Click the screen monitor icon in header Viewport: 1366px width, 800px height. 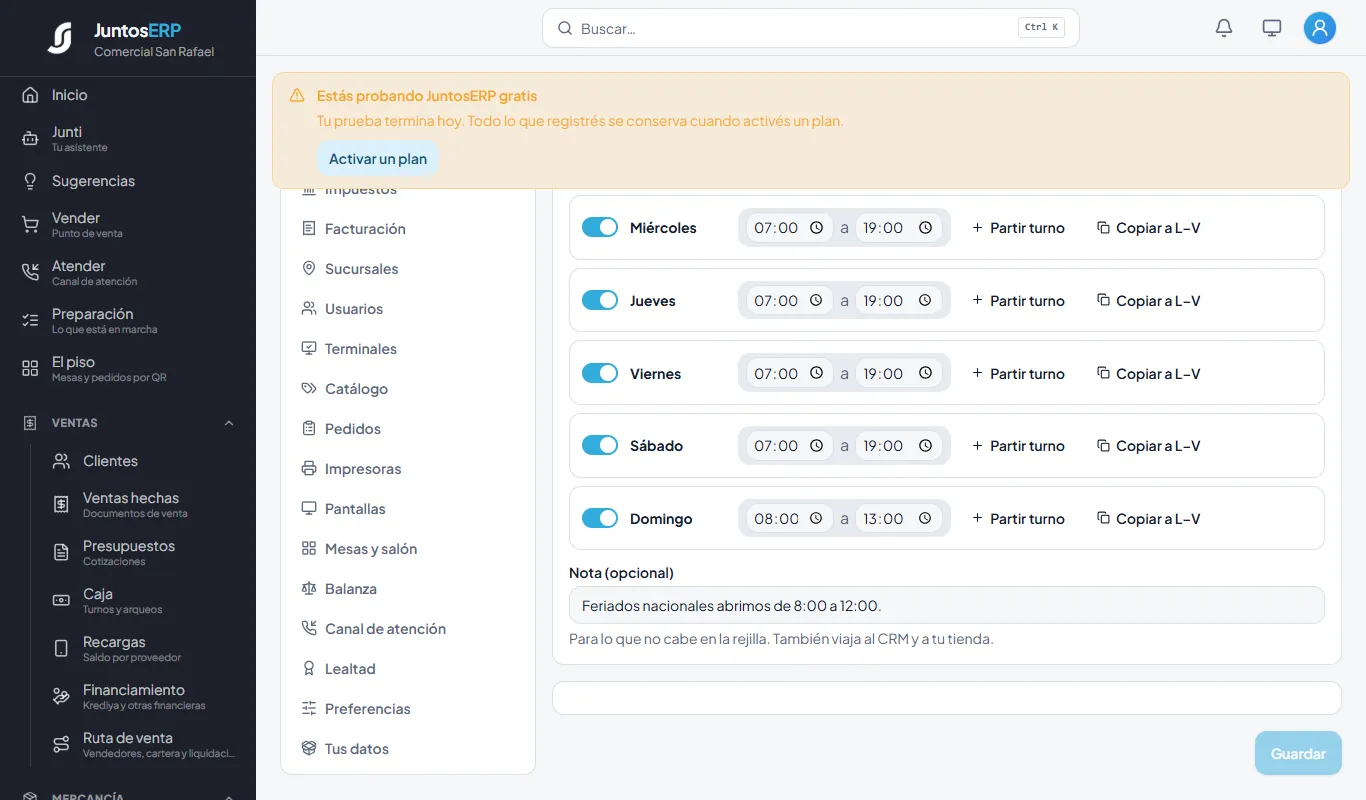coord(1272,28)
